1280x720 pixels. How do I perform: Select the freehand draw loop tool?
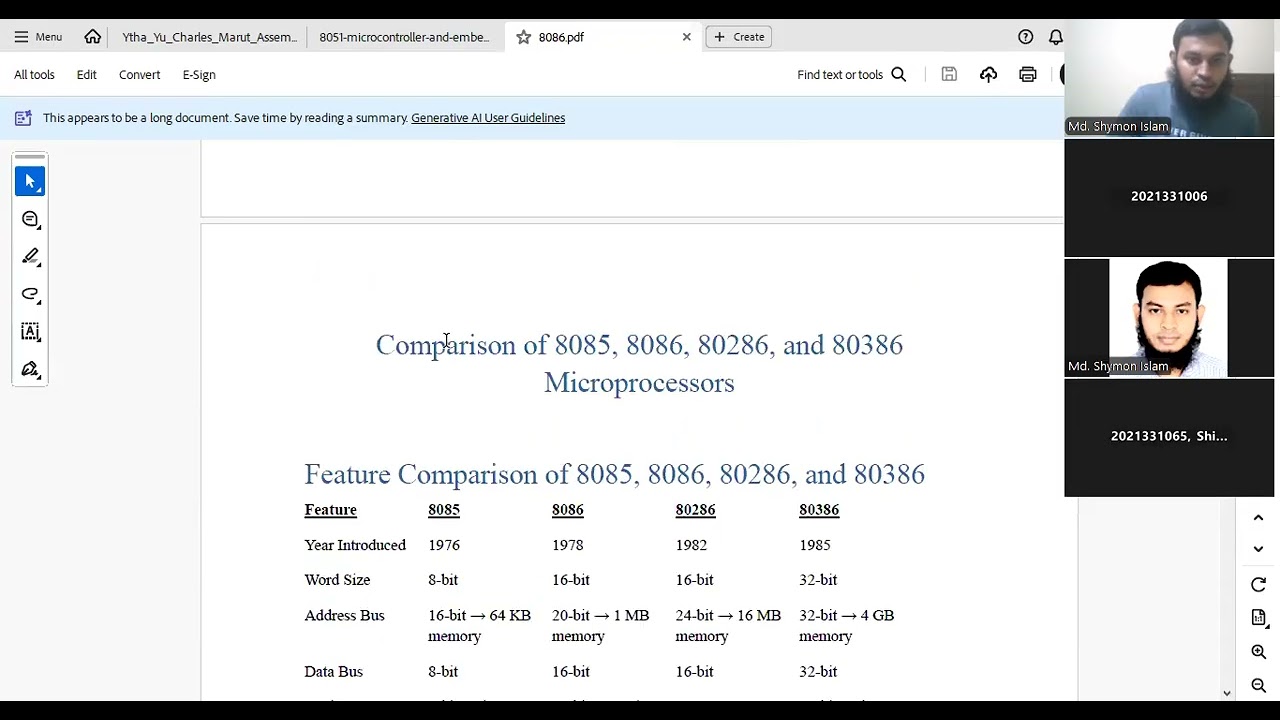click(x=30, y=294)
